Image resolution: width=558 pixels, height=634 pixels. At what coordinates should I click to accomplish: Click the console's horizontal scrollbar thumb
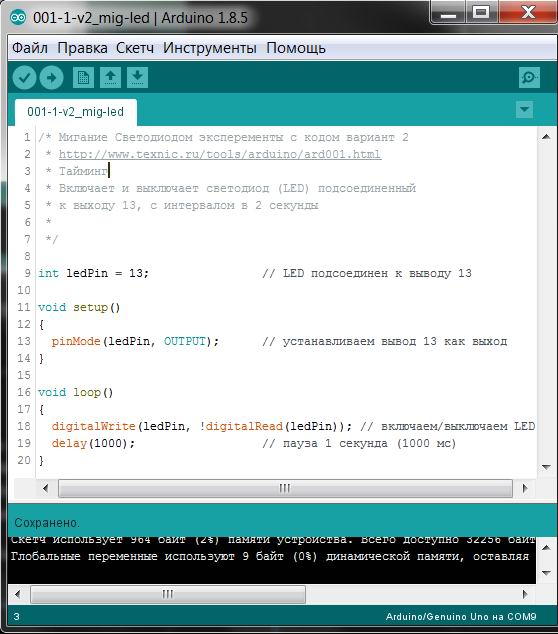tap(168, 594)
